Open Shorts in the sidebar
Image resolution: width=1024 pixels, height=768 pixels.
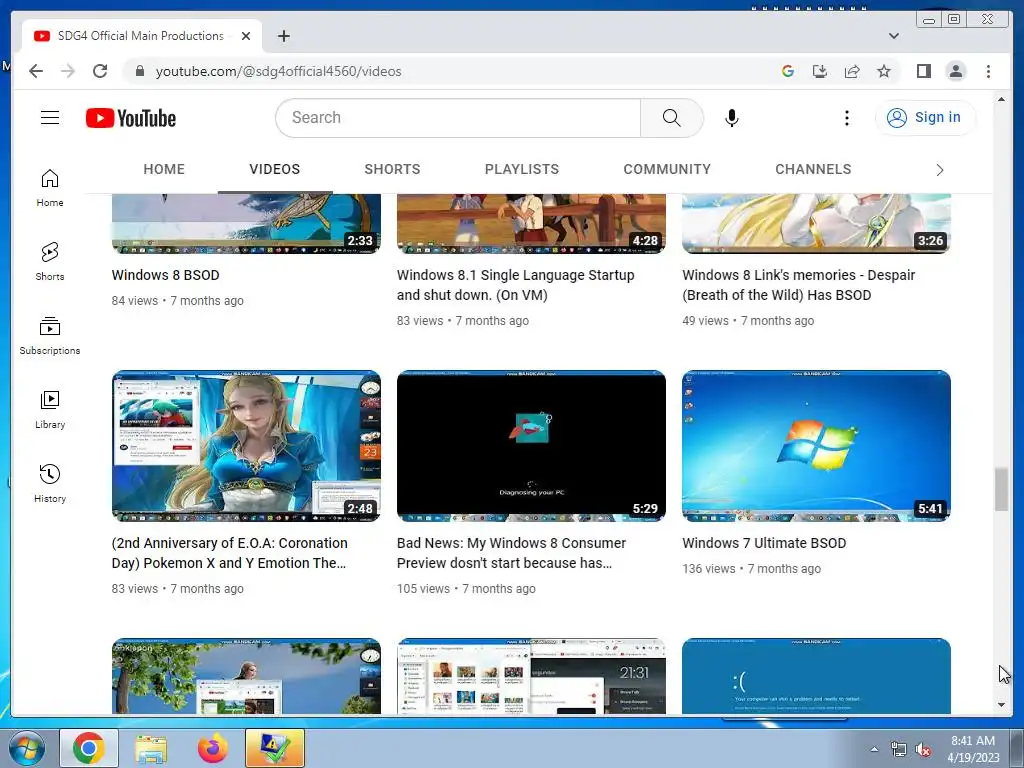pos(50,262)
